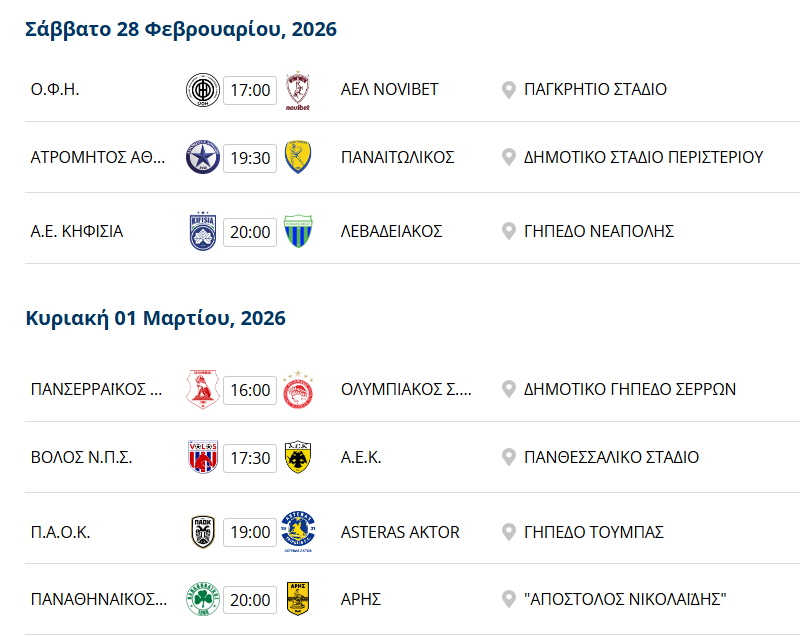The image size is (800, 636).
Task: Click the AEK yellow eagle crest
Action: pos(297,458)
